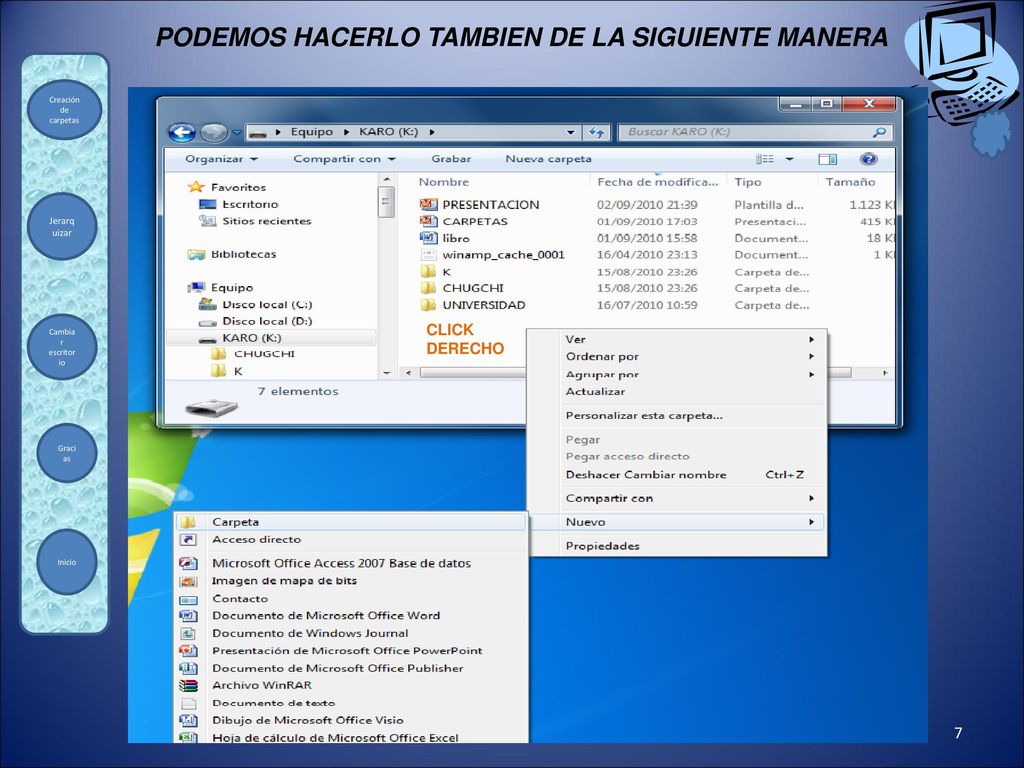Expand Compartir con in context menu
The image size is (1024, 768).
677,498
